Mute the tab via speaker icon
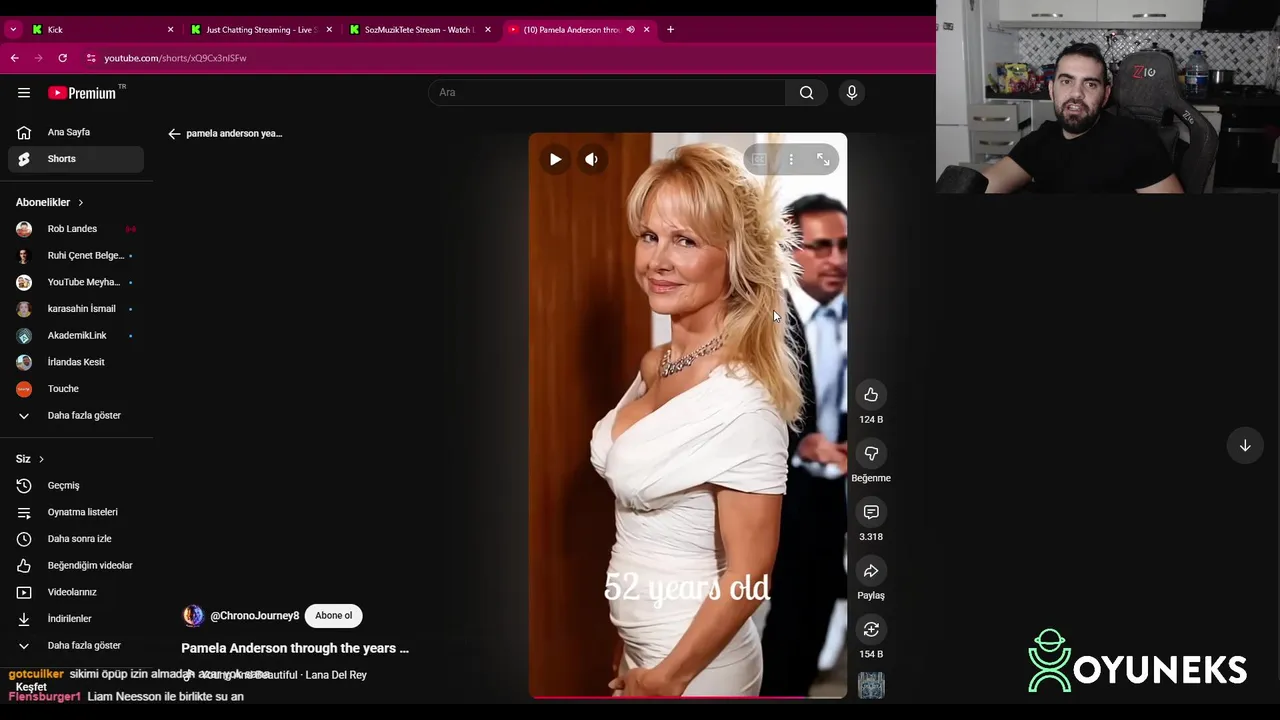This screenshot has height=720, width=1280. point(630,30)
